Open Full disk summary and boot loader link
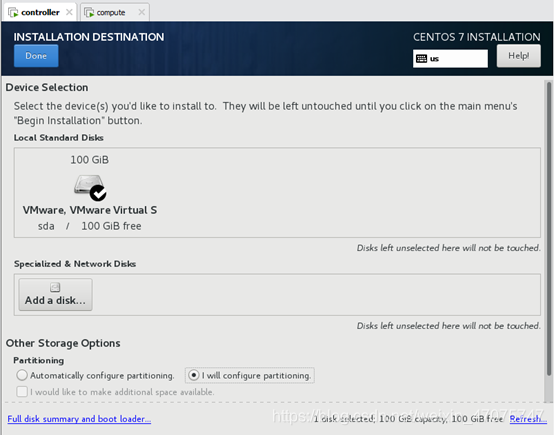The width and height of the screenshot is (554, 435). click(79, 419)
